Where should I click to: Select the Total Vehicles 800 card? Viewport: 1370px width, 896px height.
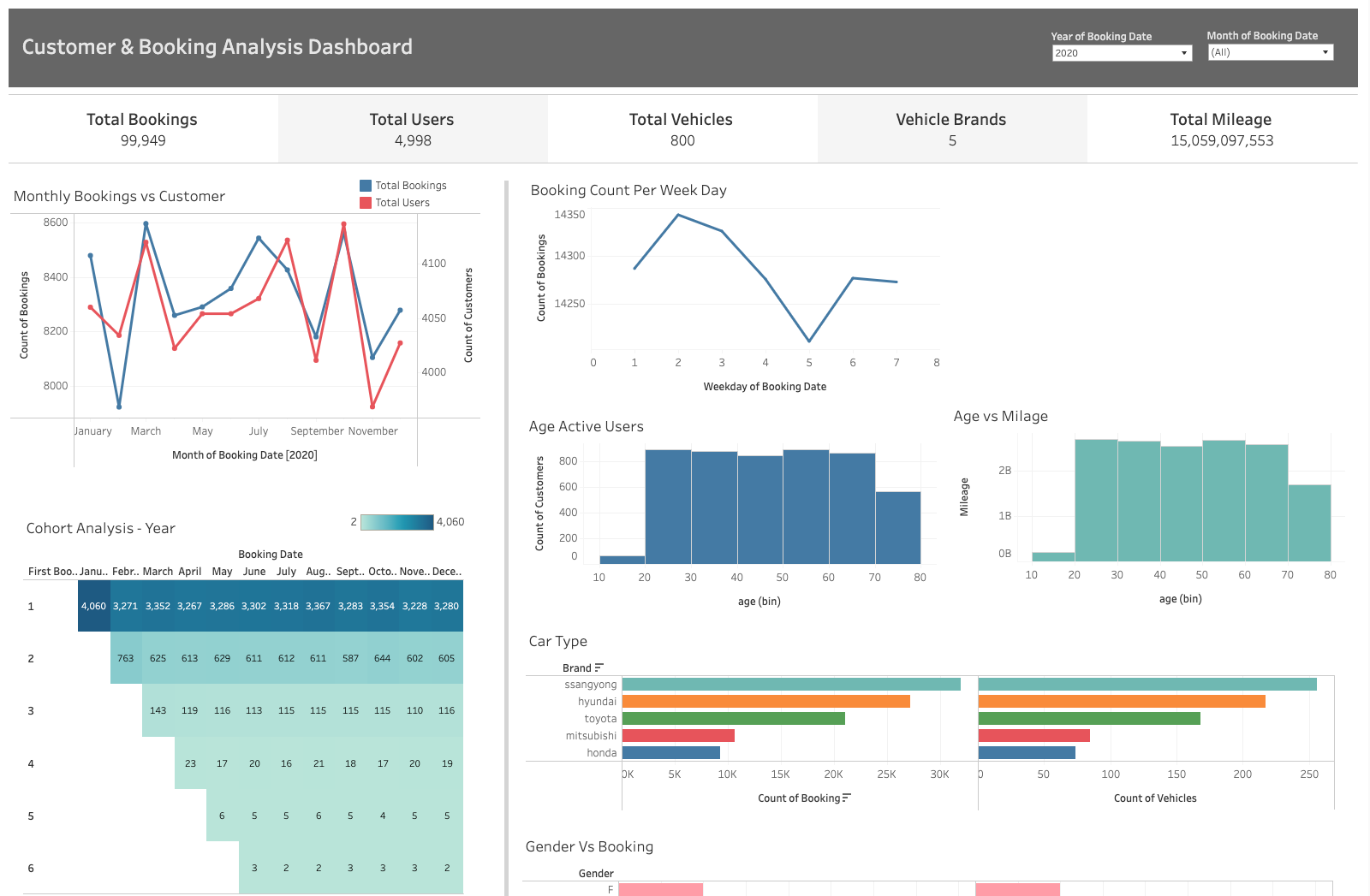point(682,129)
